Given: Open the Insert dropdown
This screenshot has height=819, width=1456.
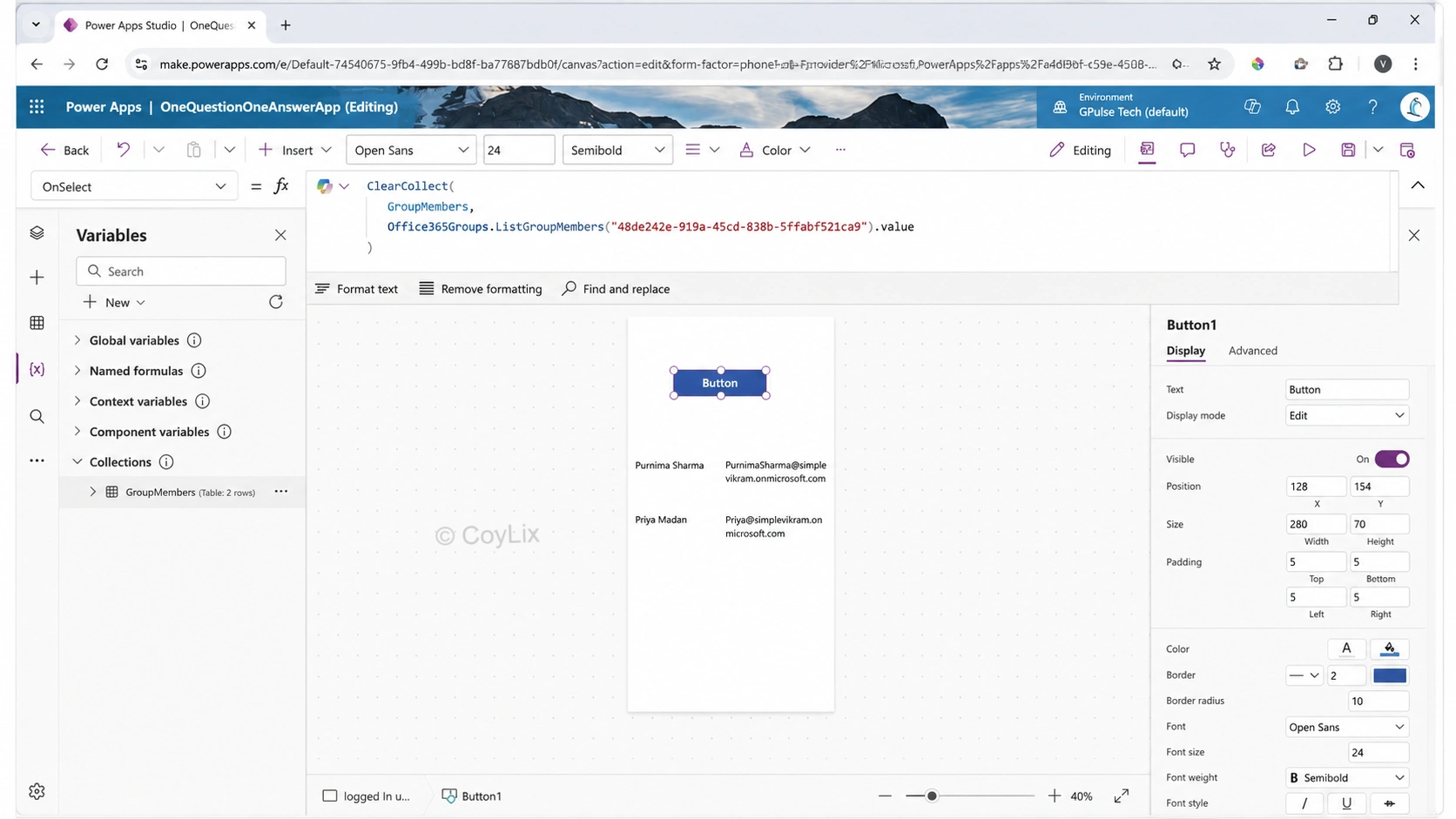Looking at the screenshot, I should point(295,150).
